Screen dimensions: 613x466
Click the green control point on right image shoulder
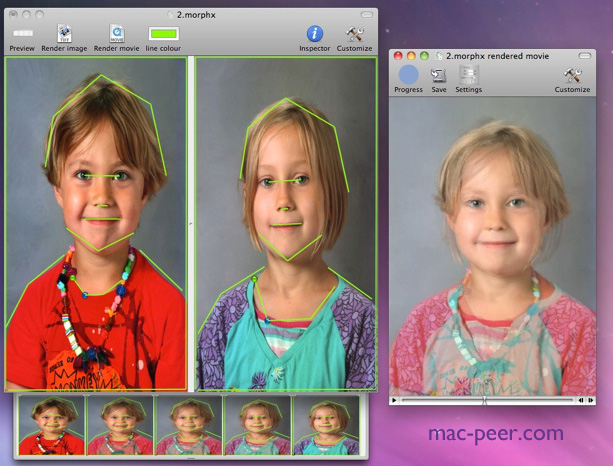point(255,279)
